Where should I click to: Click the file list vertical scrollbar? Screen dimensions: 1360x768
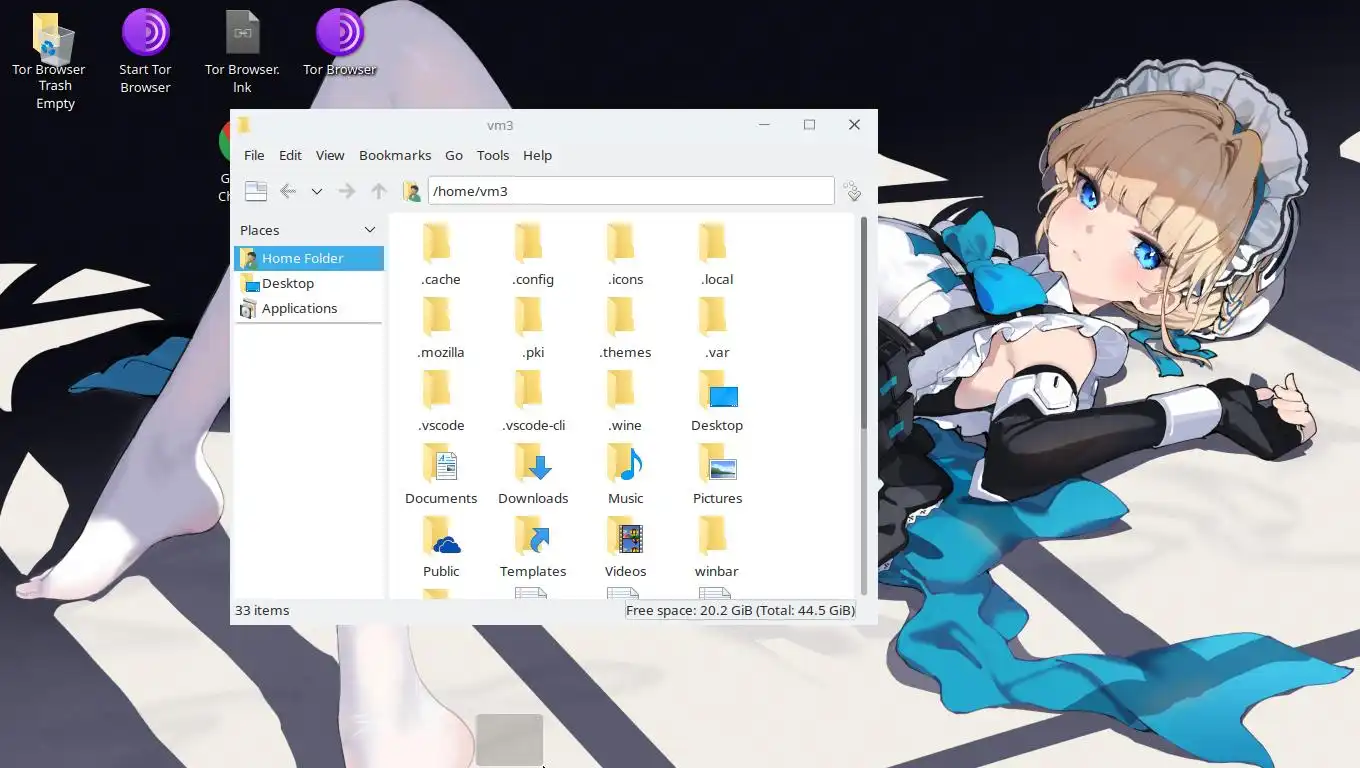pos(864,323)
